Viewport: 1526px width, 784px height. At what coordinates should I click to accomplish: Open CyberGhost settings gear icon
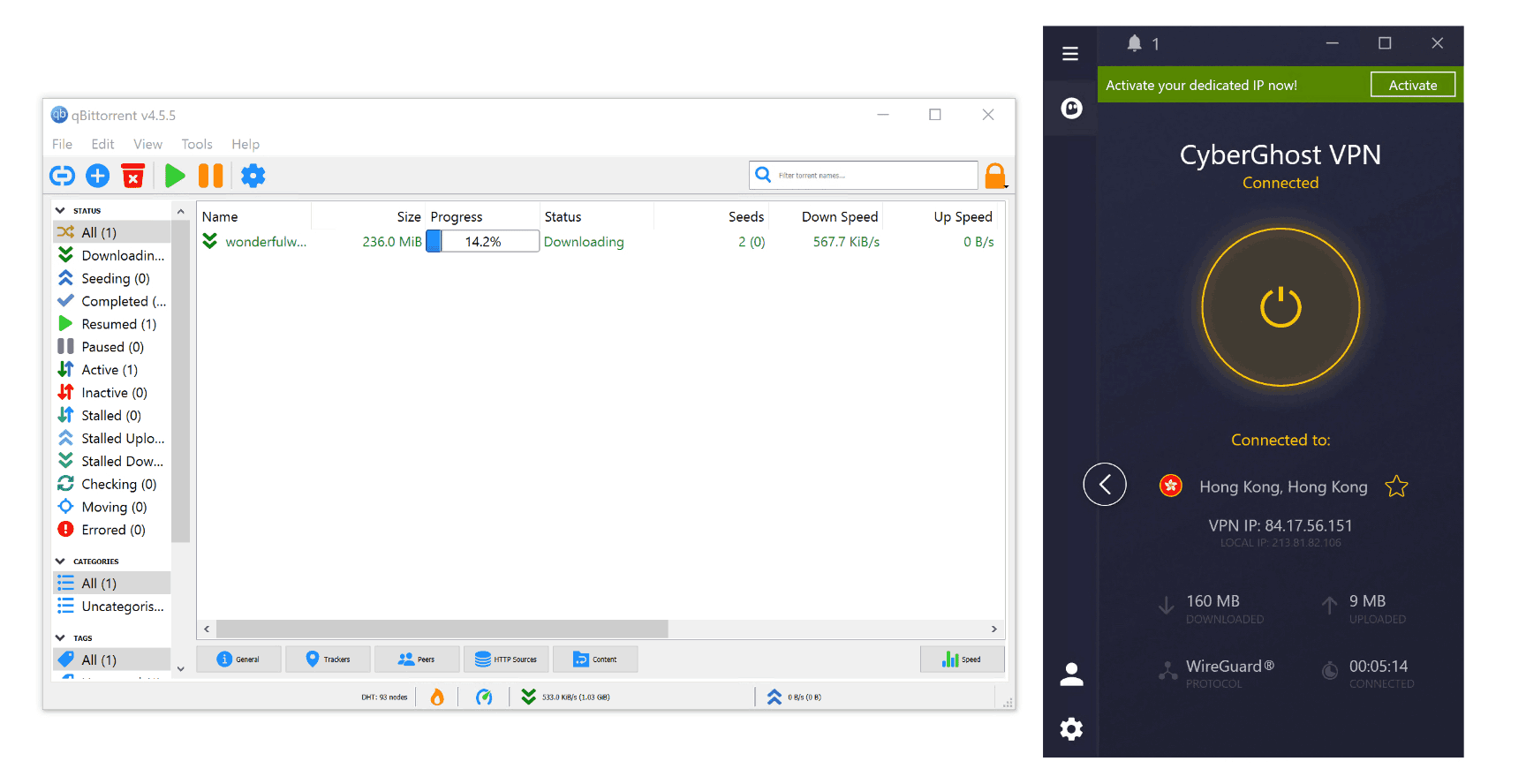coord(1071,728)
